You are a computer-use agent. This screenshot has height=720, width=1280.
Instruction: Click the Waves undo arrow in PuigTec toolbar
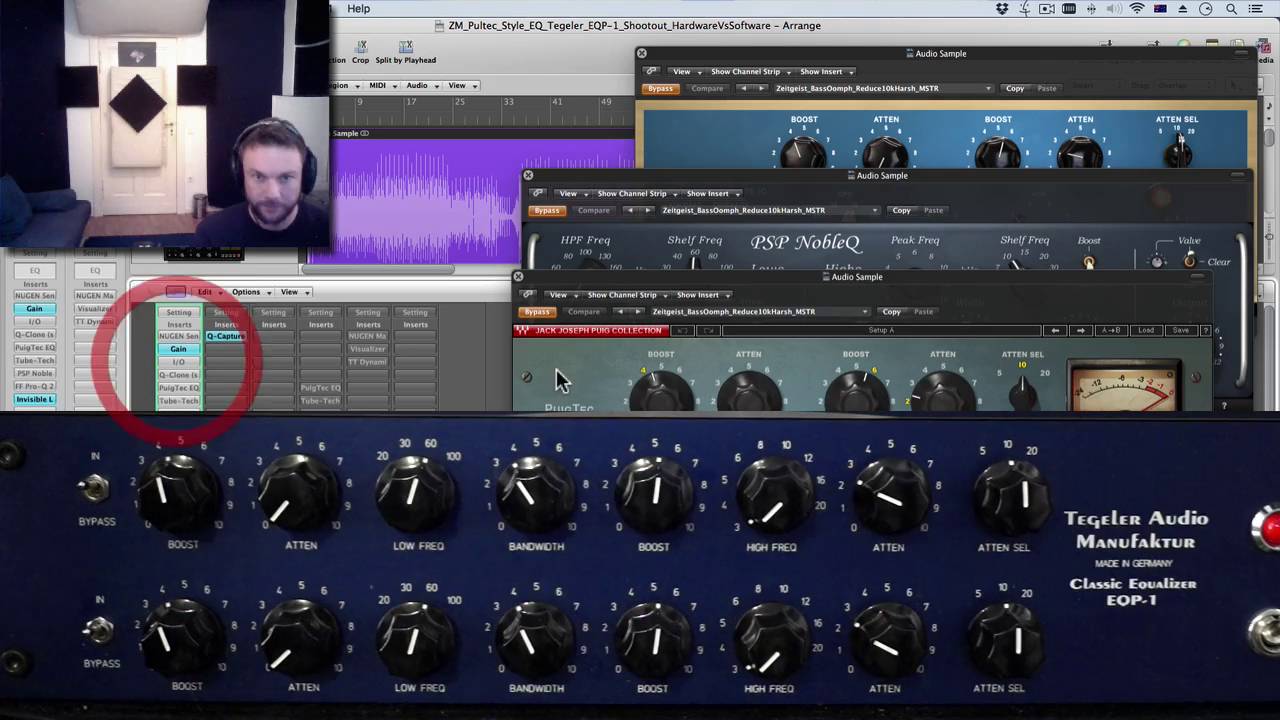click(683, 330)
